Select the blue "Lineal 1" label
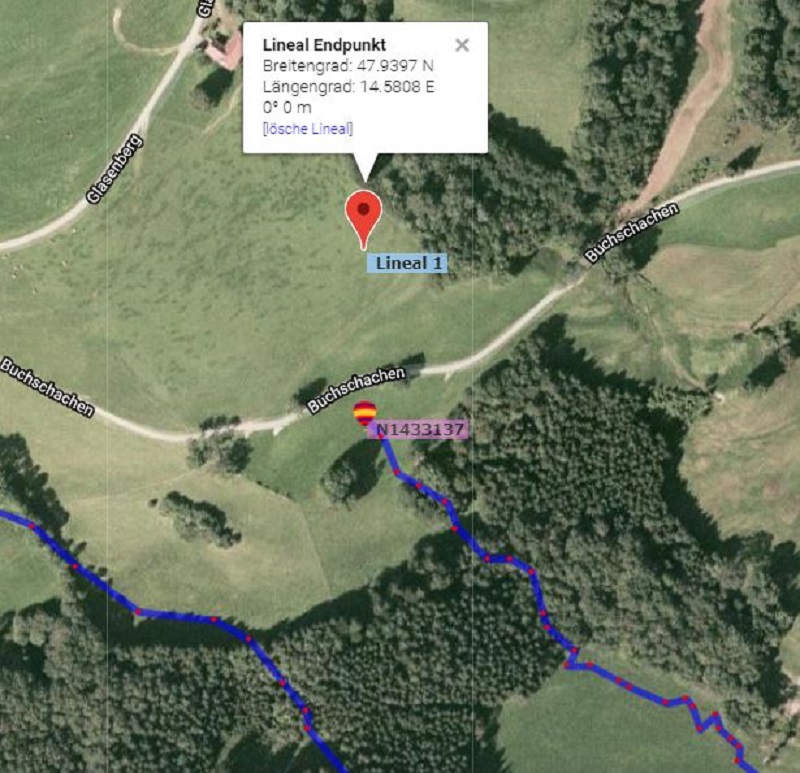The image size is (800, 773). (407, 263)
